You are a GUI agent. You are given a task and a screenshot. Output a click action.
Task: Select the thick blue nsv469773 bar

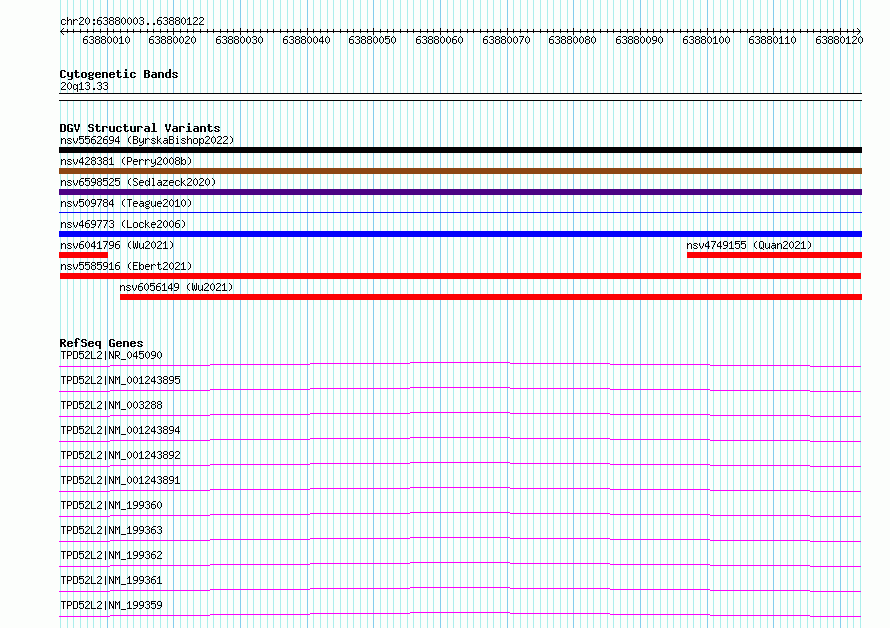point(460,234)
